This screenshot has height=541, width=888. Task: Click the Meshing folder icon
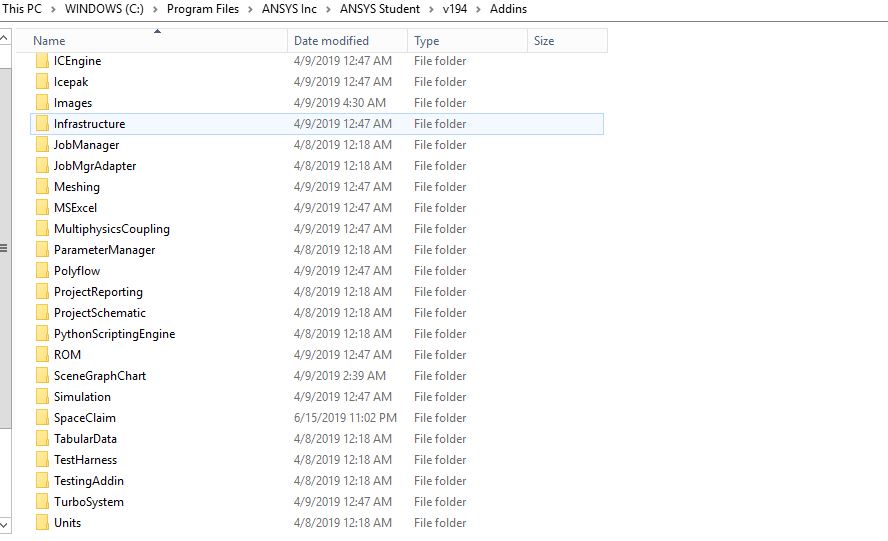(x=42, y=186)
